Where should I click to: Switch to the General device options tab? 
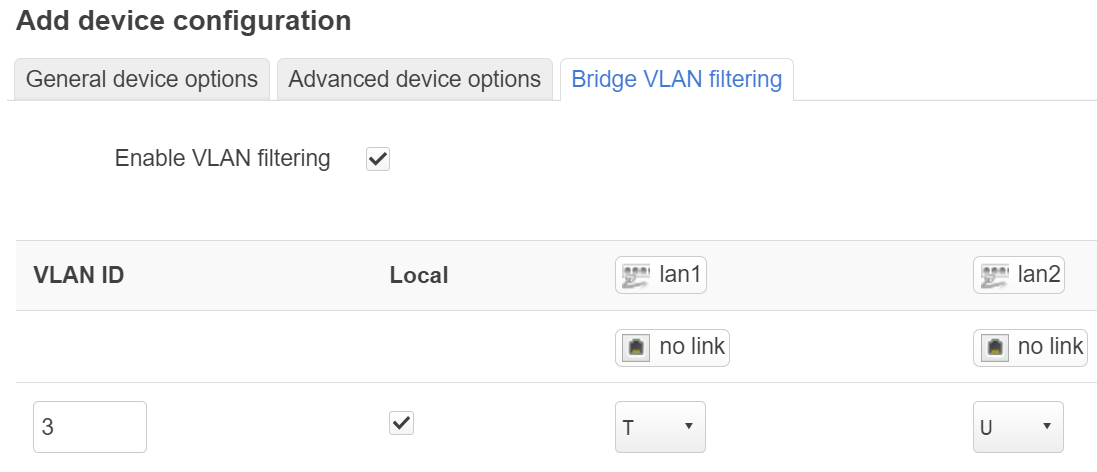[x=142, y=79]
